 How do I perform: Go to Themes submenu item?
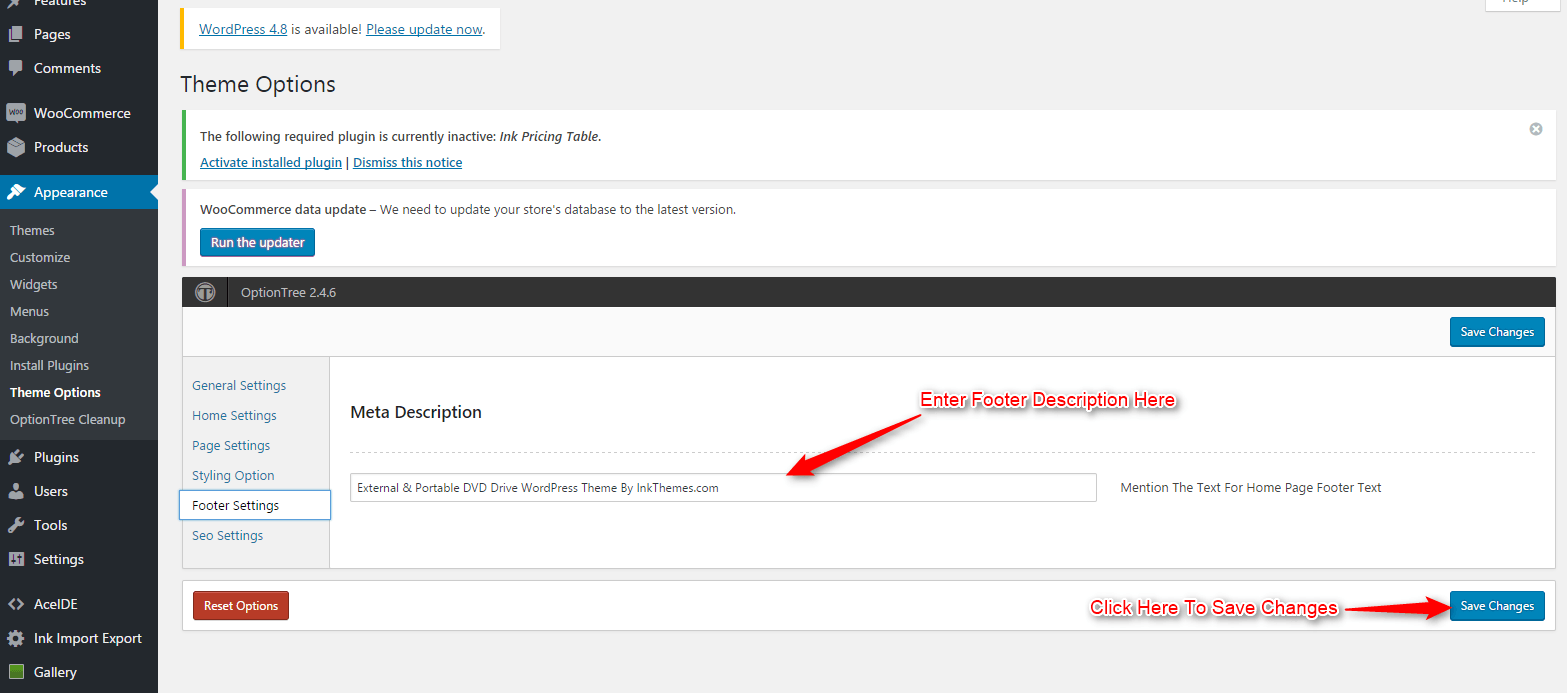[32, 230]
